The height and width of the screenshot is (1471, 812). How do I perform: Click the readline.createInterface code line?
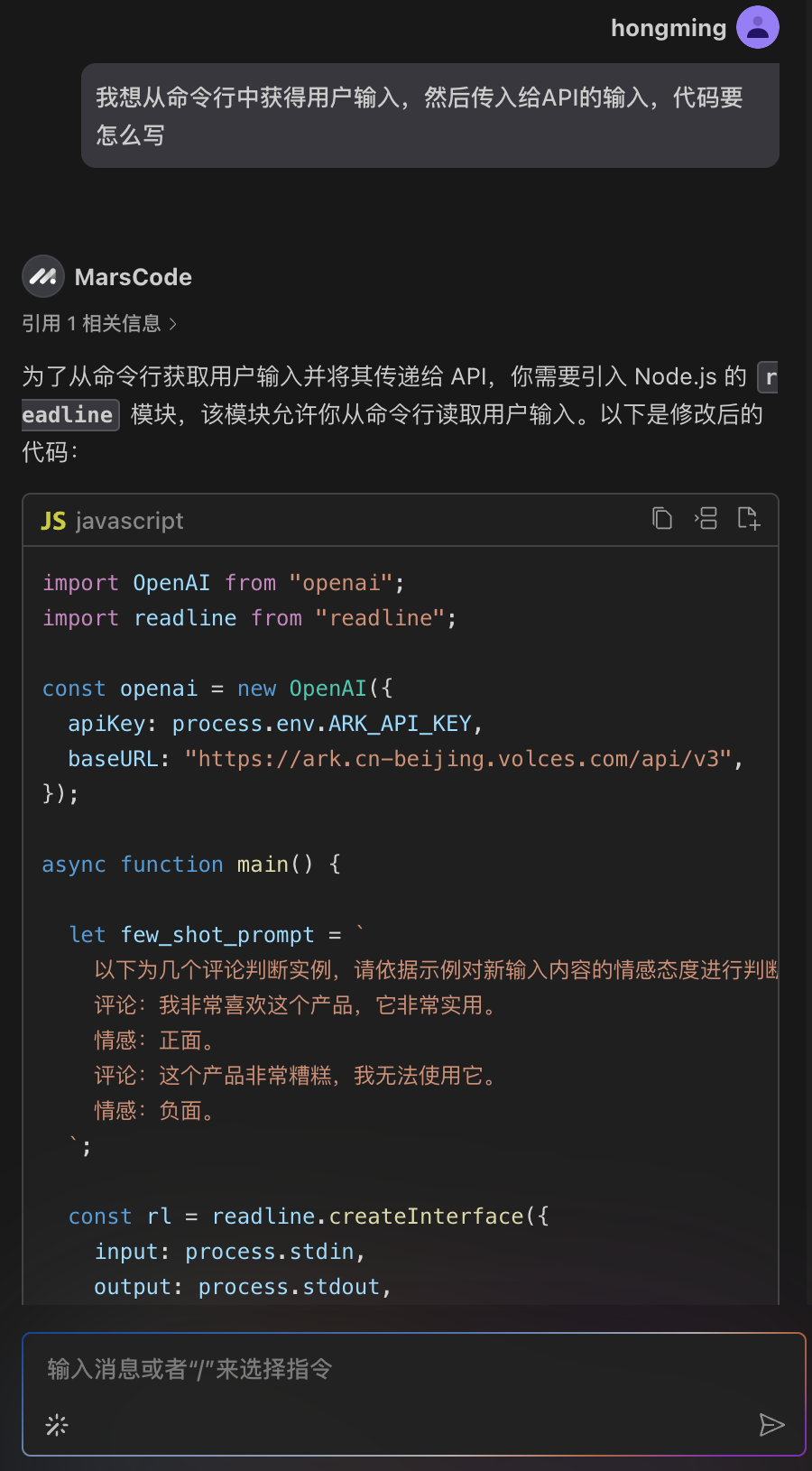click(x=309, y=1217)
